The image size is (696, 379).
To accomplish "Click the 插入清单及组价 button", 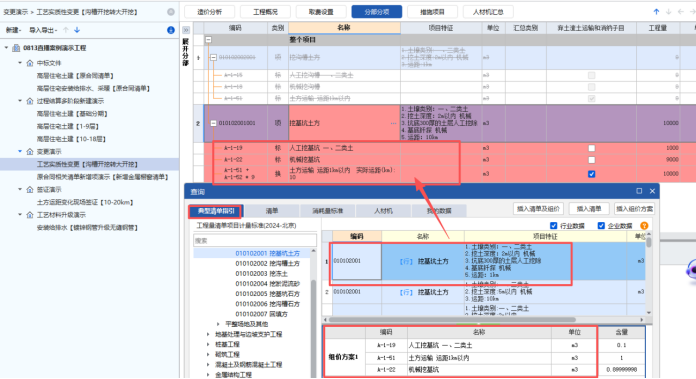I will point(538,209).
